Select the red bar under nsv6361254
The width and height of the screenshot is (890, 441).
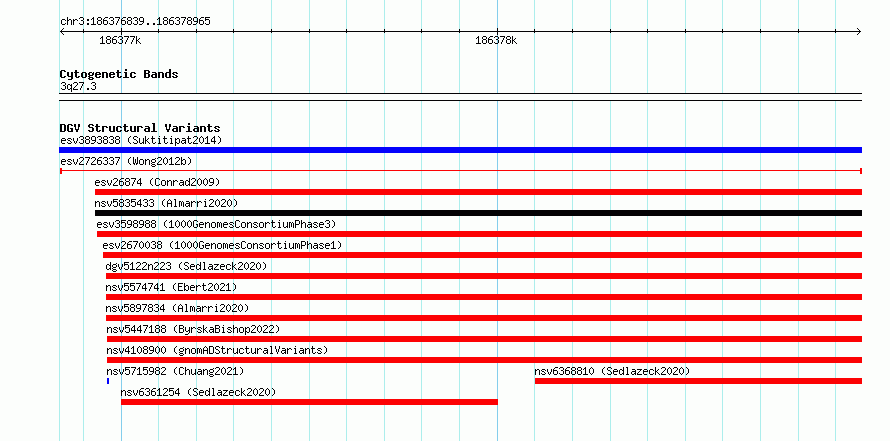pos(309,402)
